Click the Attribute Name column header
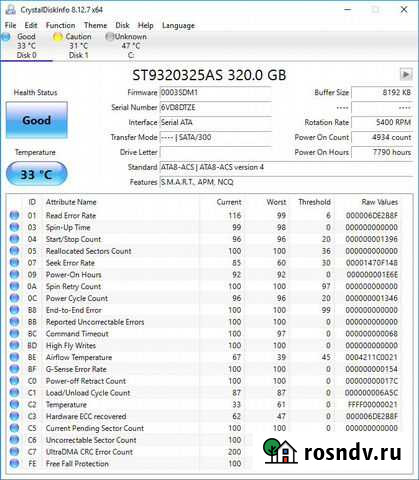The image size is (419, 480). pos(71,202)
